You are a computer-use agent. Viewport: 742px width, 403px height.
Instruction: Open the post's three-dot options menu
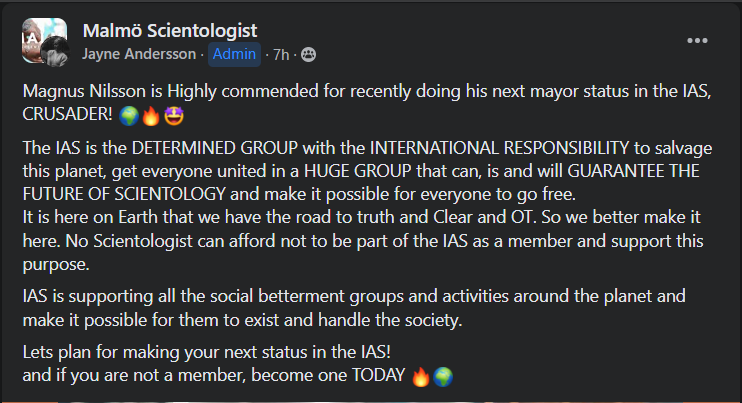point(697,40)
